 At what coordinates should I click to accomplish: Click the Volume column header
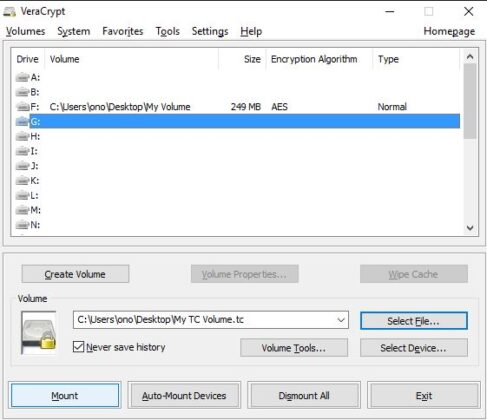click(x=132, y=59)
